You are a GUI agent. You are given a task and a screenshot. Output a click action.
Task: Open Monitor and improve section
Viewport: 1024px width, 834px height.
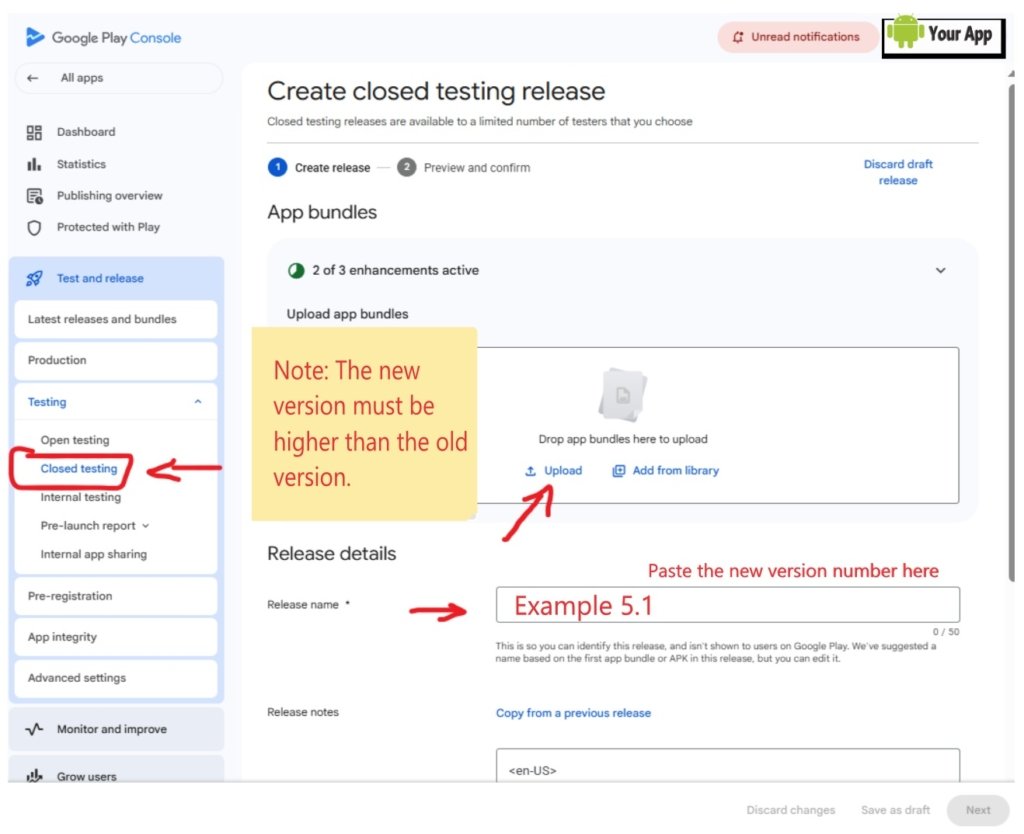click(x=116, y=729)
